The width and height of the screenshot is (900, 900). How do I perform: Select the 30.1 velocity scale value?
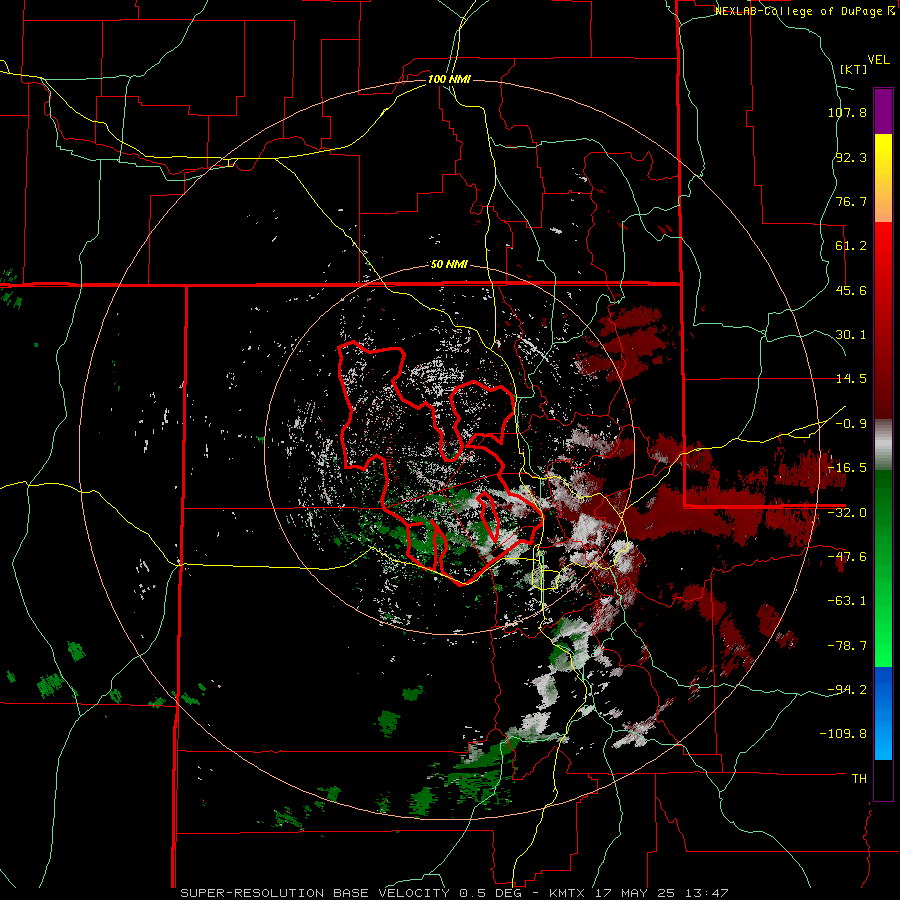pyautogui.click(x=851, y=335)
